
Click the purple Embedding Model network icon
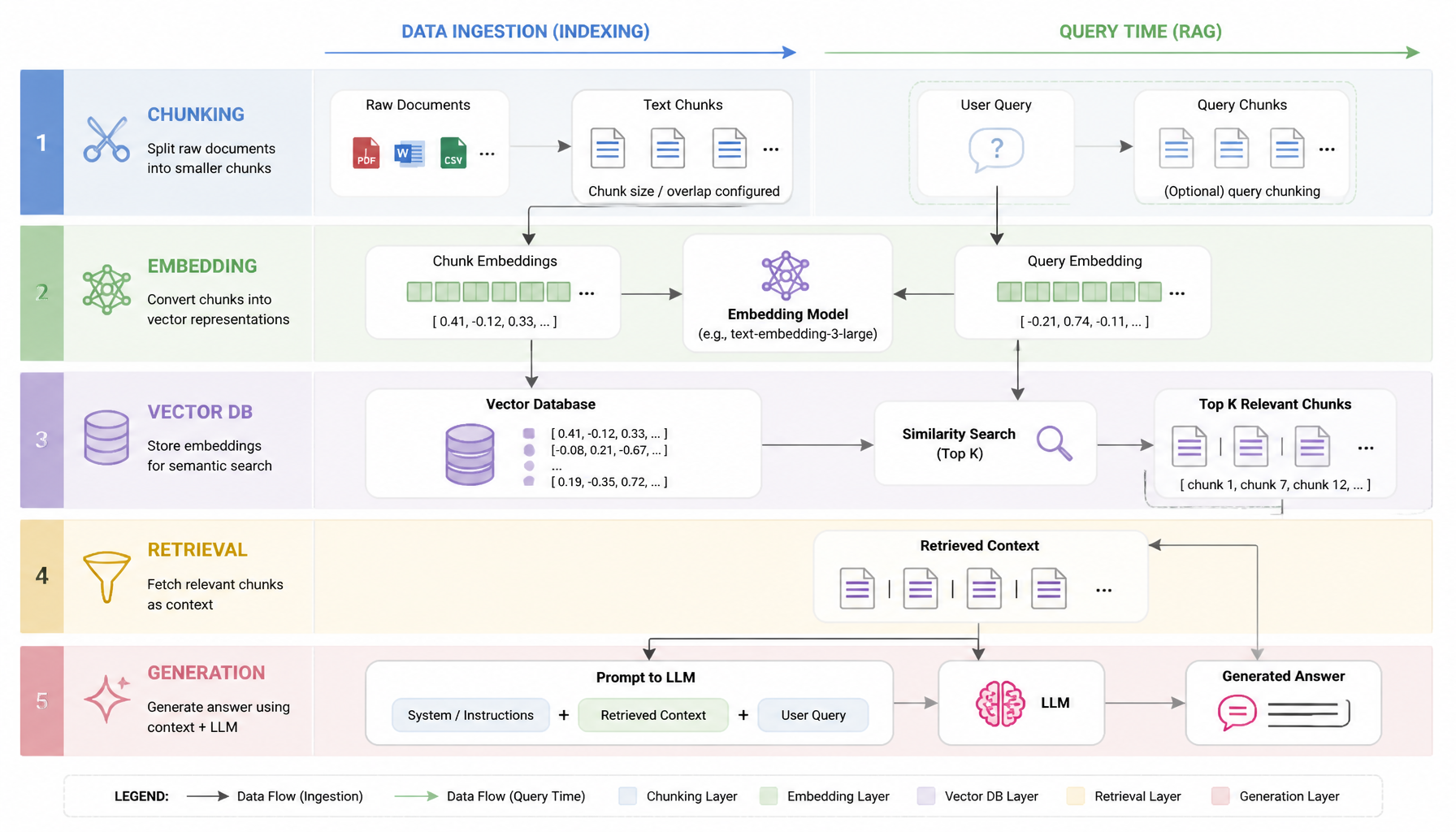(x=785, y=275)
